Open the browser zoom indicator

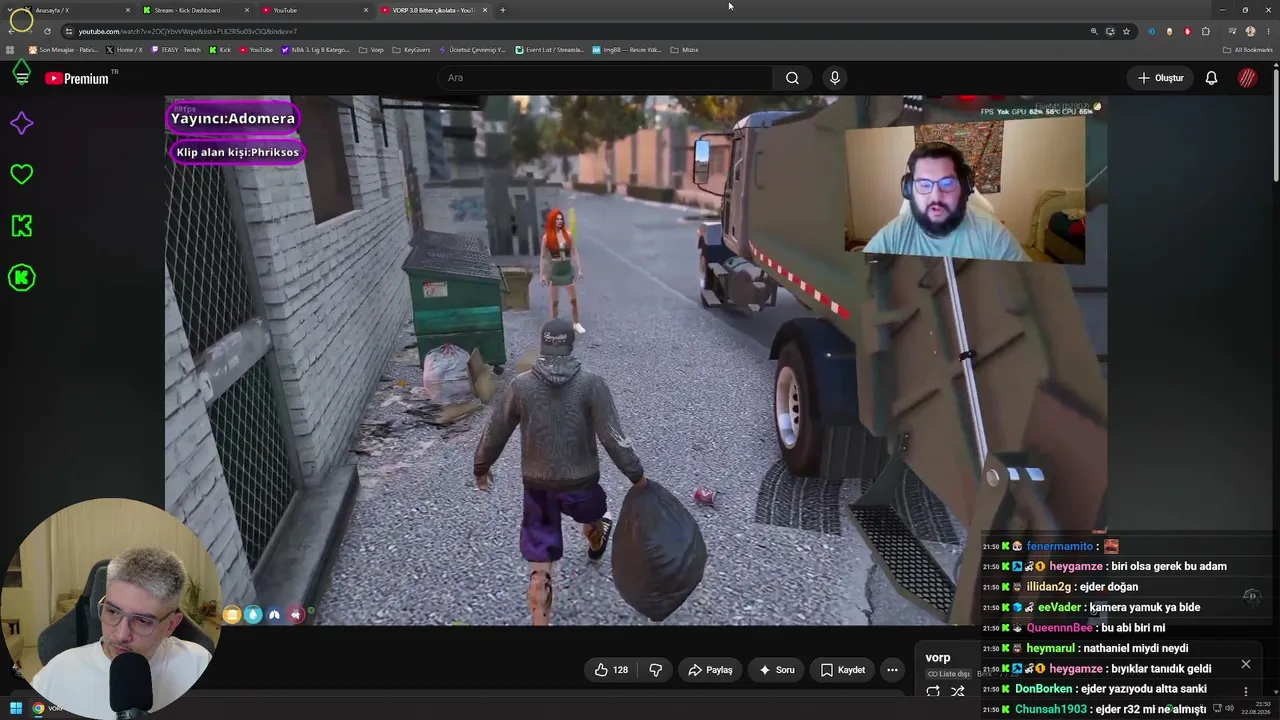1094,31
